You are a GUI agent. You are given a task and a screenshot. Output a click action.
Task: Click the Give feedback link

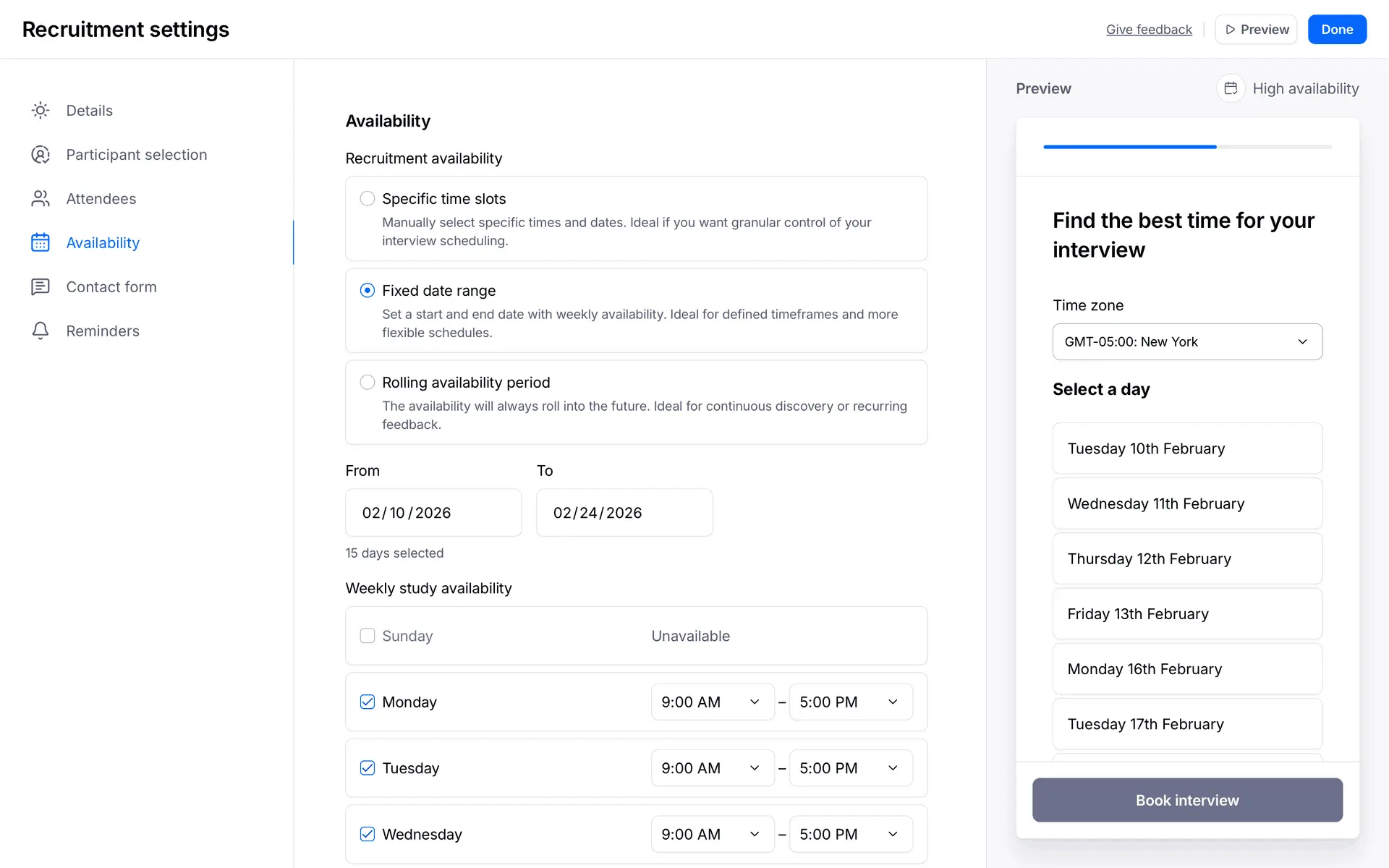(1149, 30)
